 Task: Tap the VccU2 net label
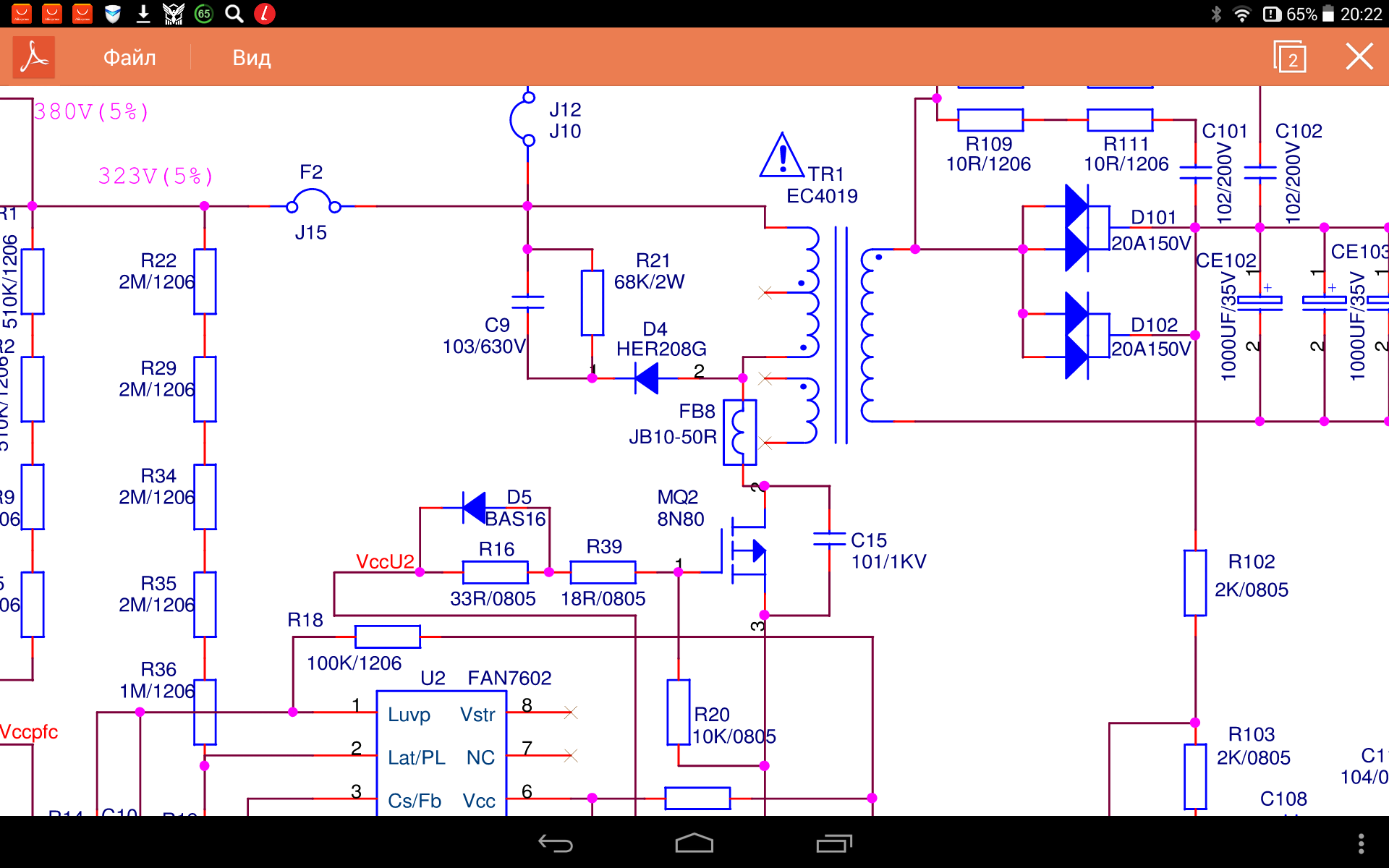pos(385,561)
